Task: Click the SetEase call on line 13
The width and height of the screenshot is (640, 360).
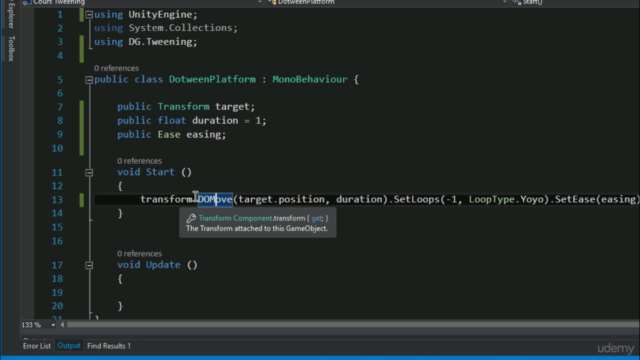Action: point(575,199)
